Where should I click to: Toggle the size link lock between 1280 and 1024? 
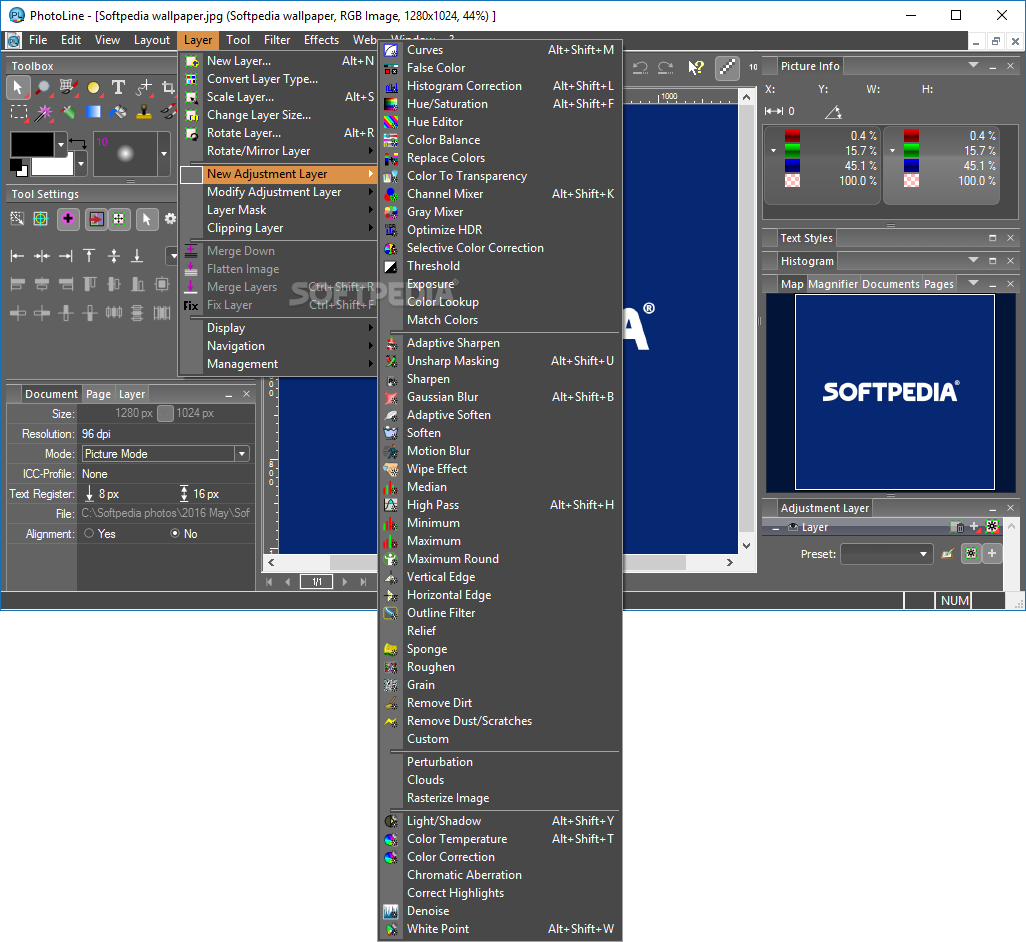166,413
